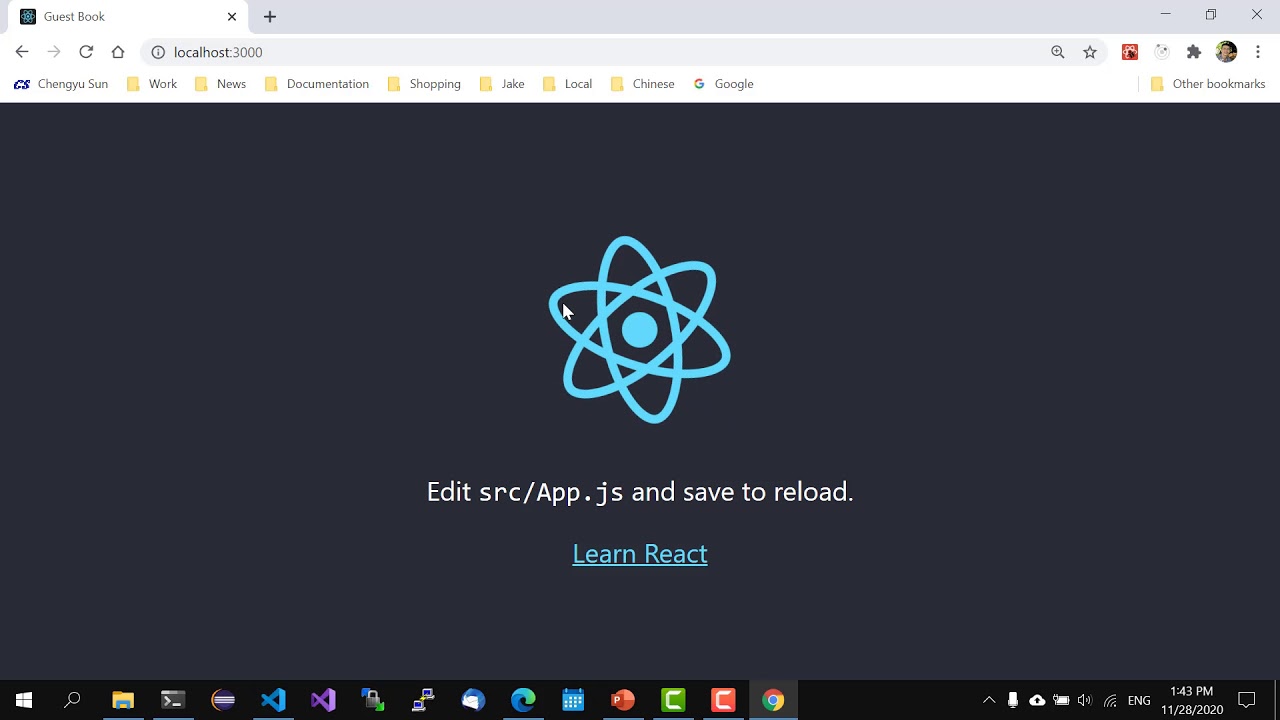Switch to Visual Studio Code
Image resolution: width=1280 pixels, height=720 pixels.
pyautogui.click(x=273, y=700)
